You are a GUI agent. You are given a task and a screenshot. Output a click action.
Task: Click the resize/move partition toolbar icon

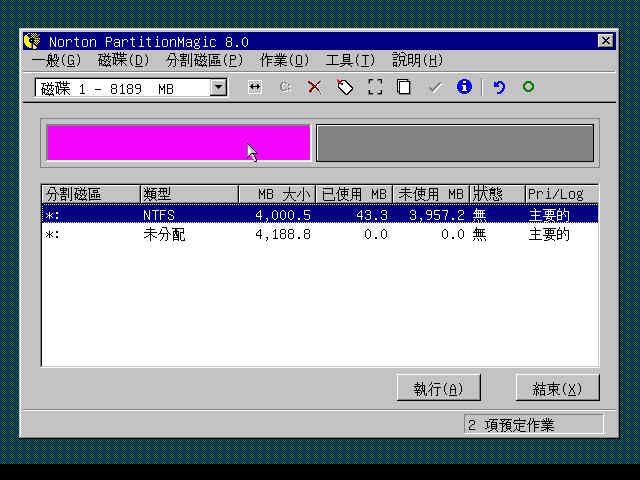click(255, 87)
